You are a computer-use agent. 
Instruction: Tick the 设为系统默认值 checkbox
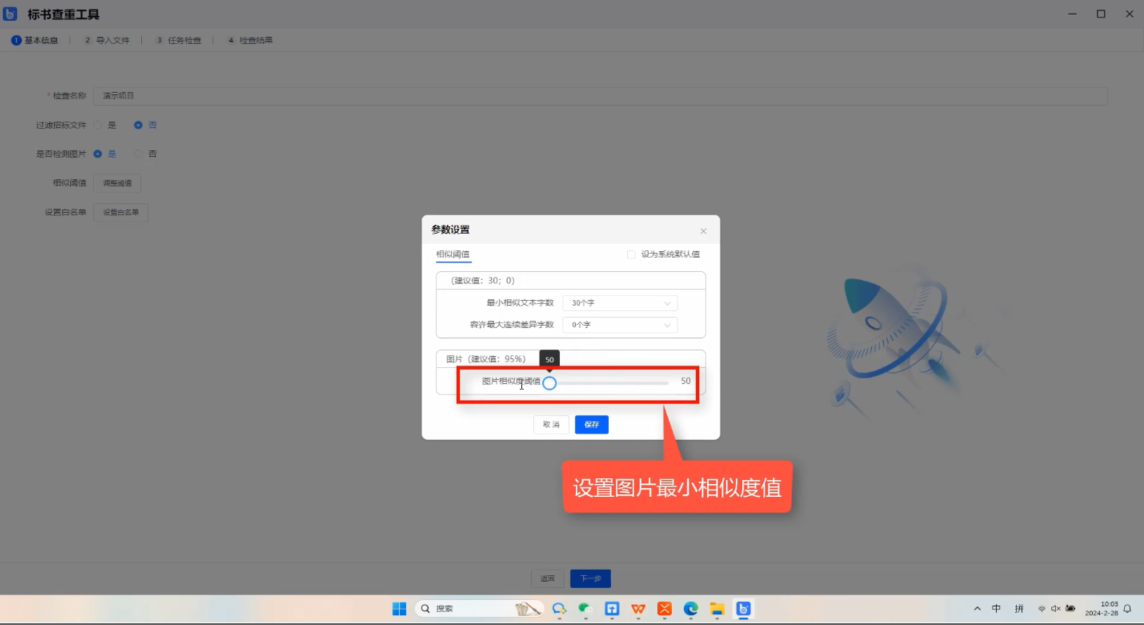(x=631, y=255)
